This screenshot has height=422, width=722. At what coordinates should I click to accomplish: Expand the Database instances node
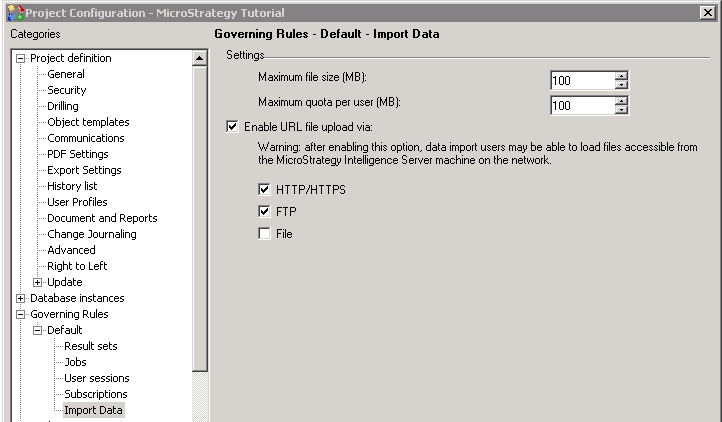coord(21,298)
